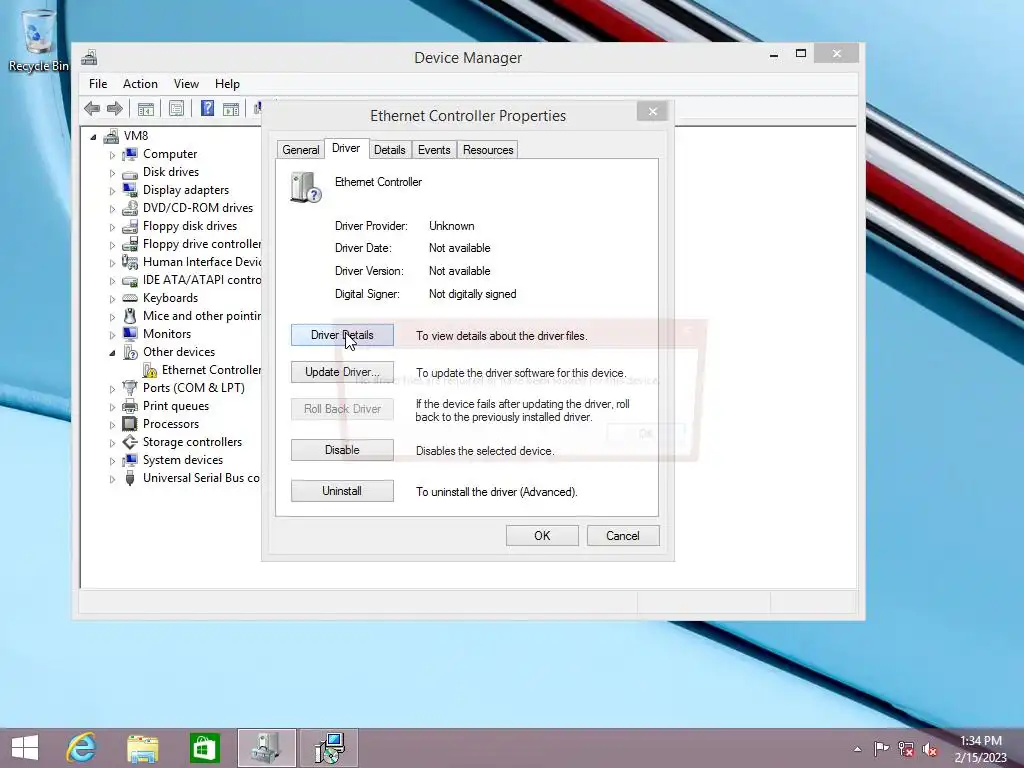This screenshot has height=768, width=1024.
Task: Click Cancel in Ethernet Controller Properties
Action: [x=623, y=536]
